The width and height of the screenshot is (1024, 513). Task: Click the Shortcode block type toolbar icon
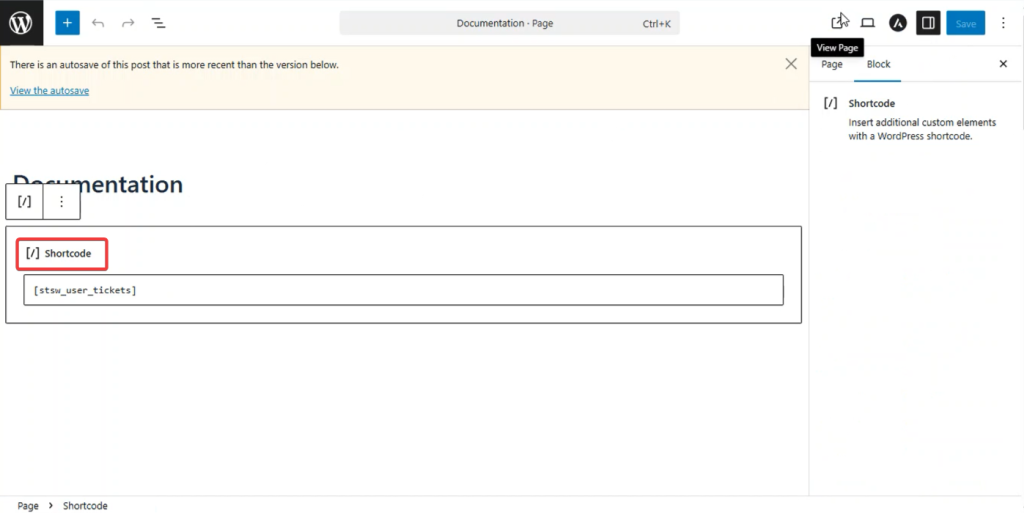(24, 202)
